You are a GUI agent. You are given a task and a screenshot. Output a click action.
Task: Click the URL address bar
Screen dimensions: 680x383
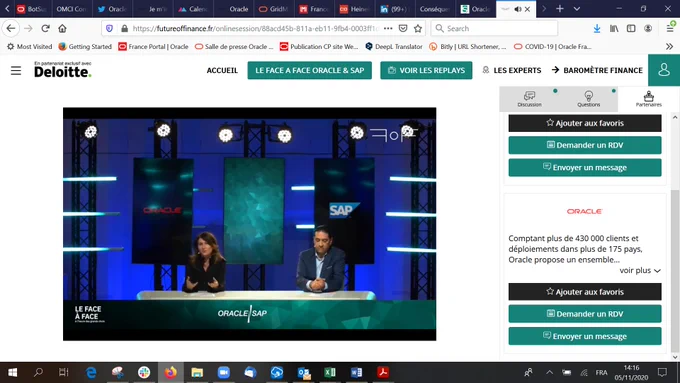(256, 28)
